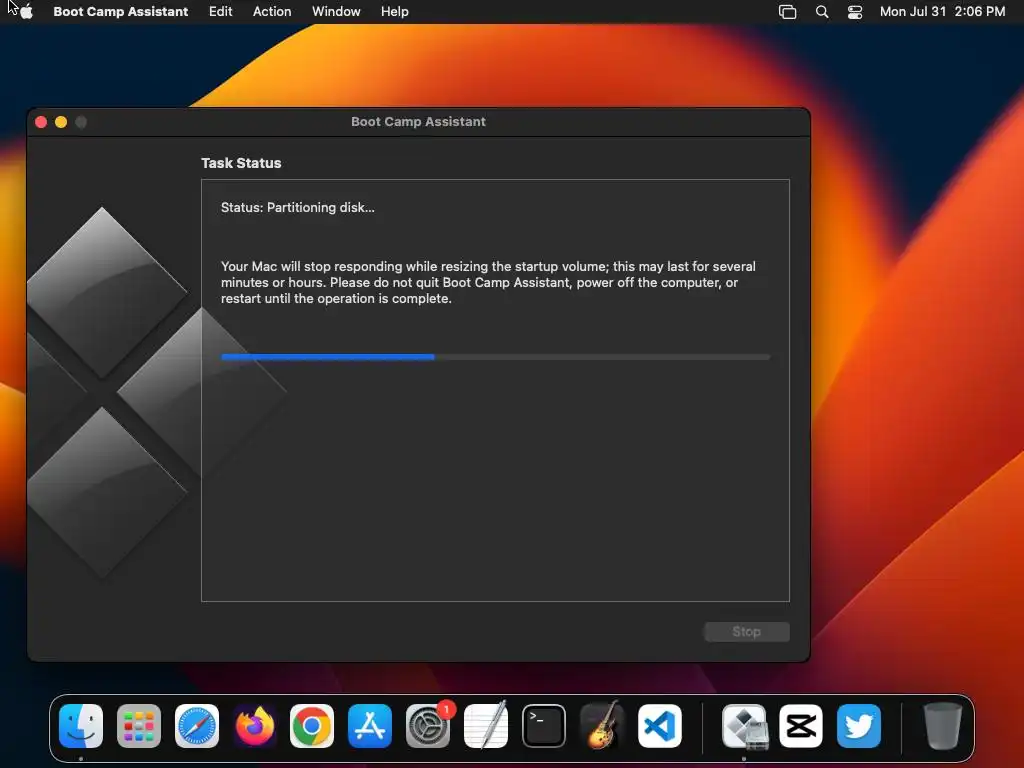Launch Firefox from the dock
1024x768 pixels.
click(255, 726)
